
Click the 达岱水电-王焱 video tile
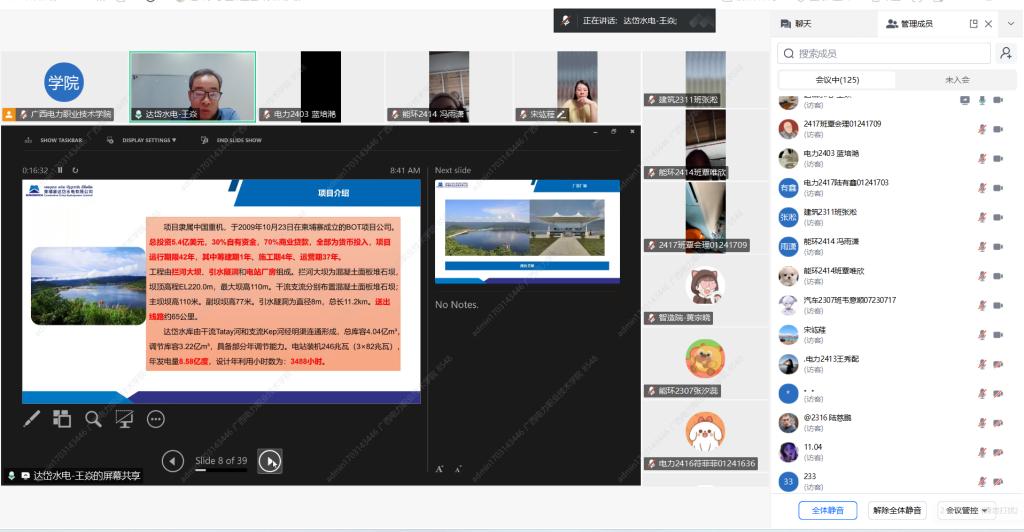pyautogui.click(x=193, y=86)
